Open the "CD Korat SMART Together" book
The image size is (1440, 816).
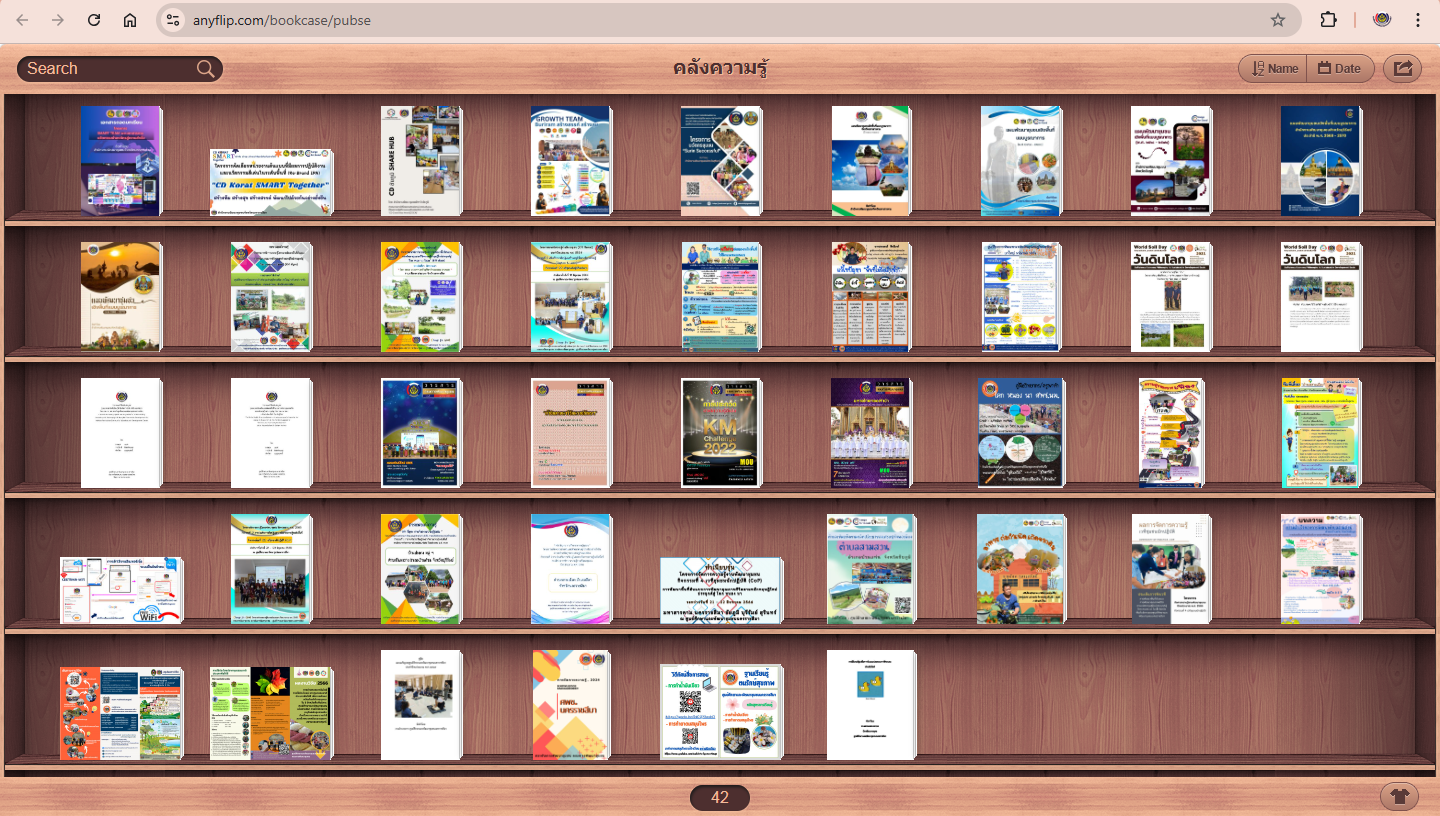click(x=271, y=182)
